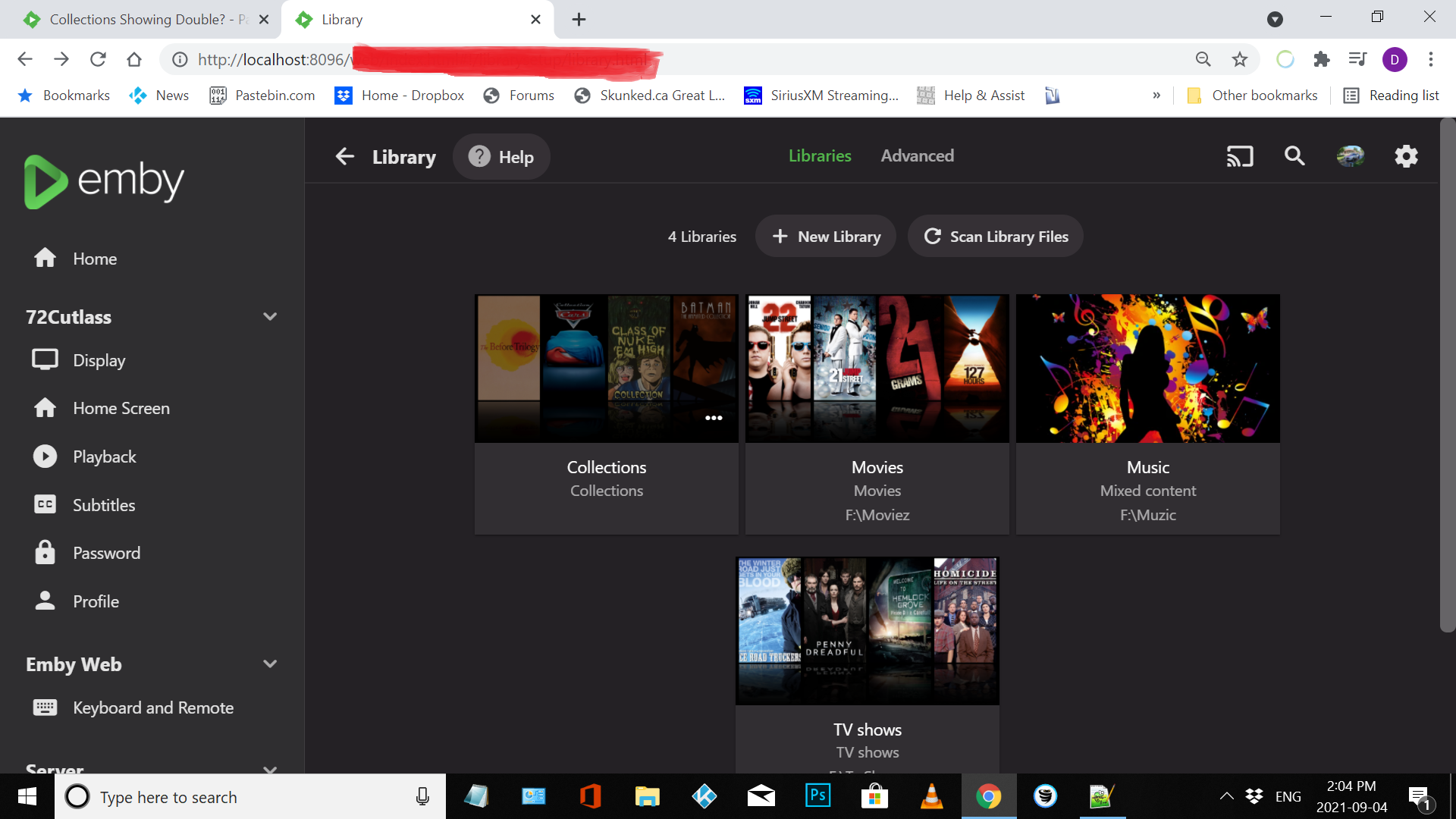Click the Cast to device icon
Image resolution: width=1456 pixels, height=819 pixels.
pyautogui.click(x=1240, y=157)
